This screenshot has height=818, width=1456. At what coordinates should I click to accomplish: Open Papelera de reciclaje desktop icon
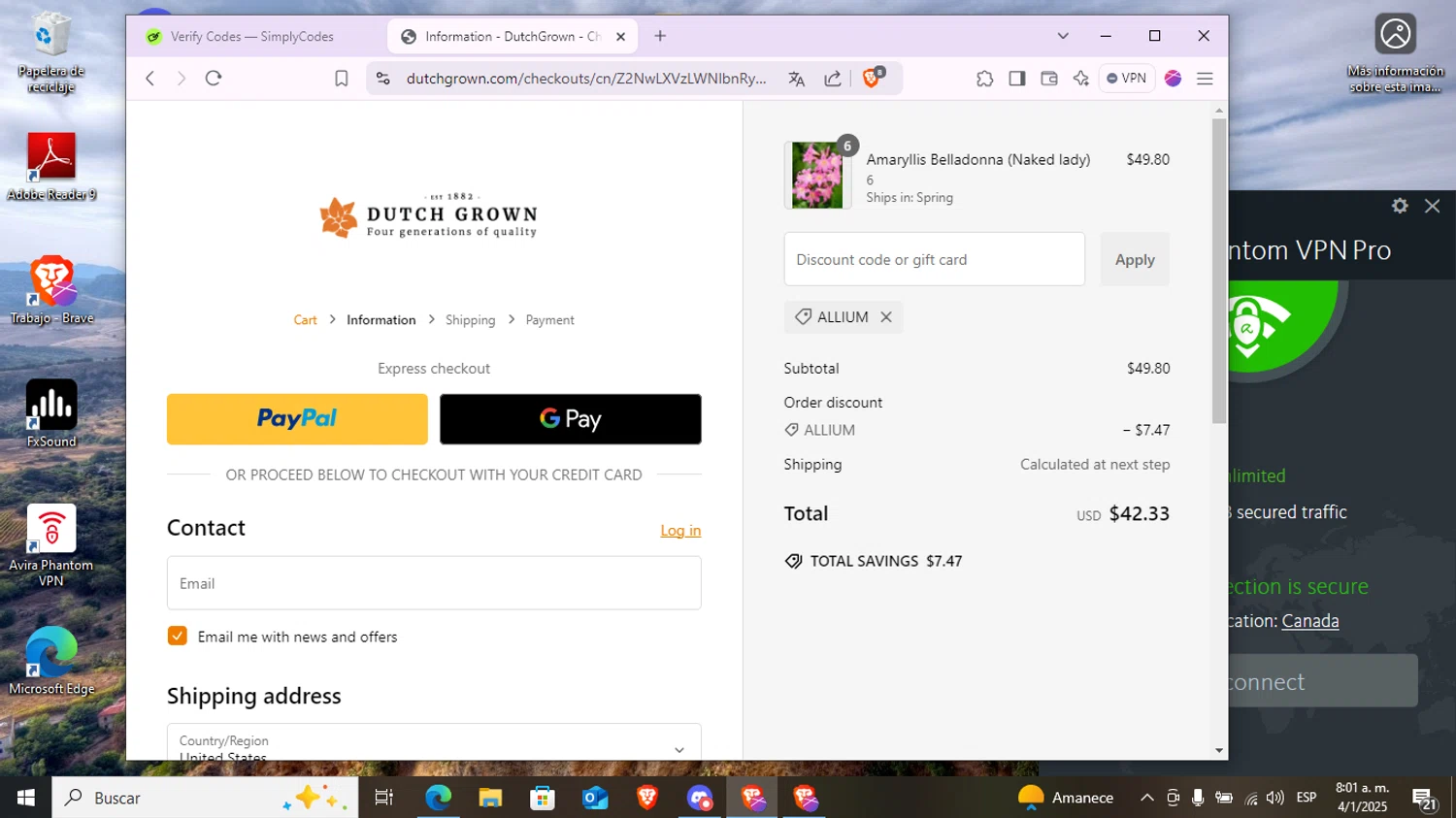50,53
